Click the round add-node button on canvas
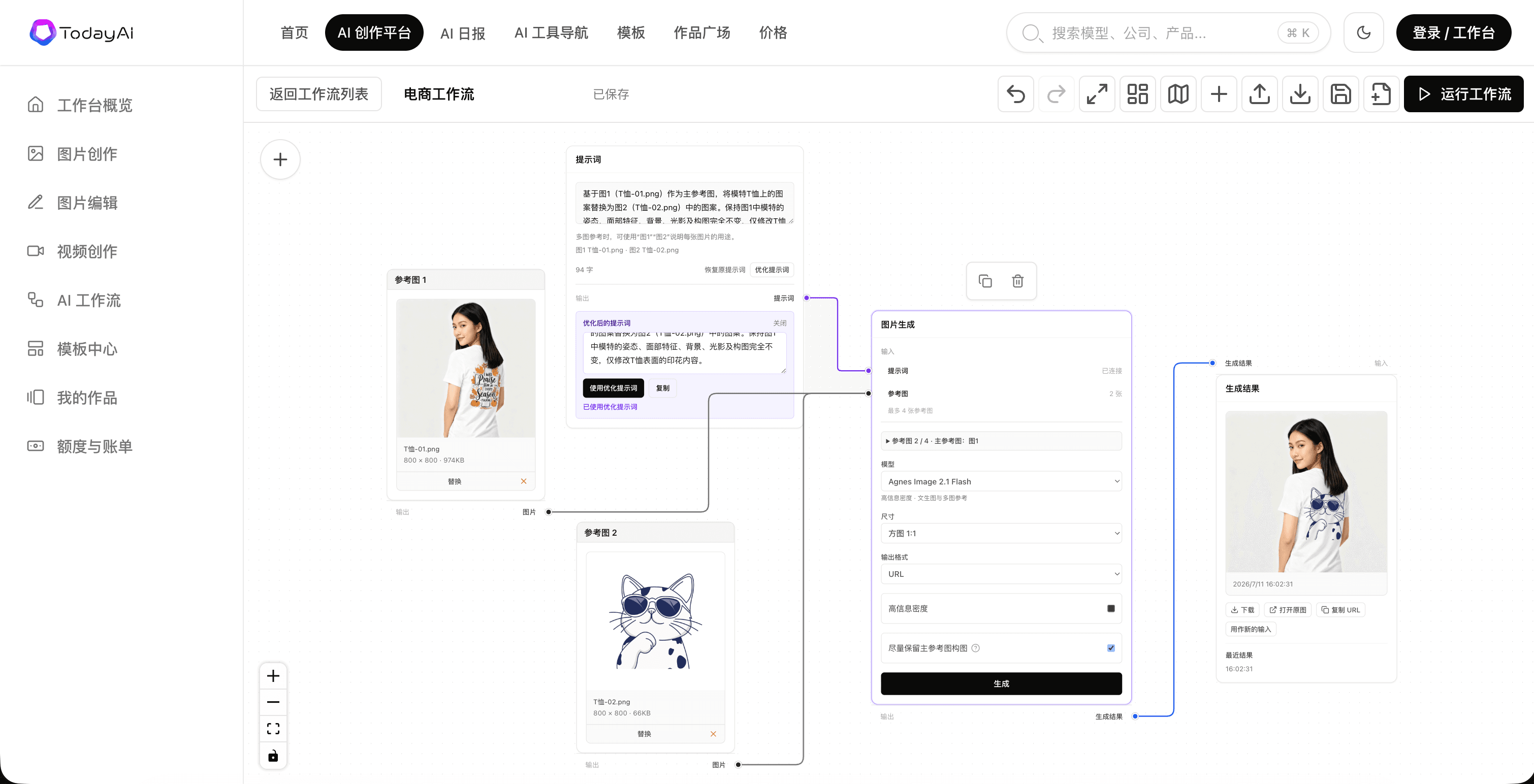 280,159
